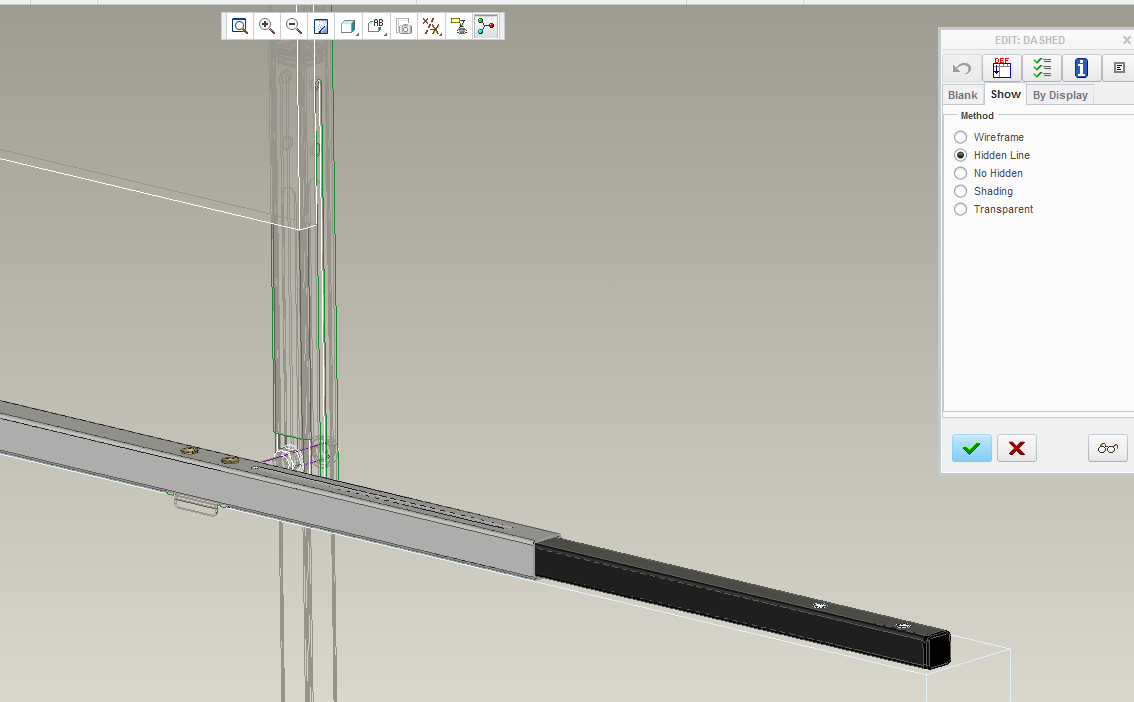1134x702 pixels.
Task: Activate the Zoom Out tool
Action: (294, 27)
